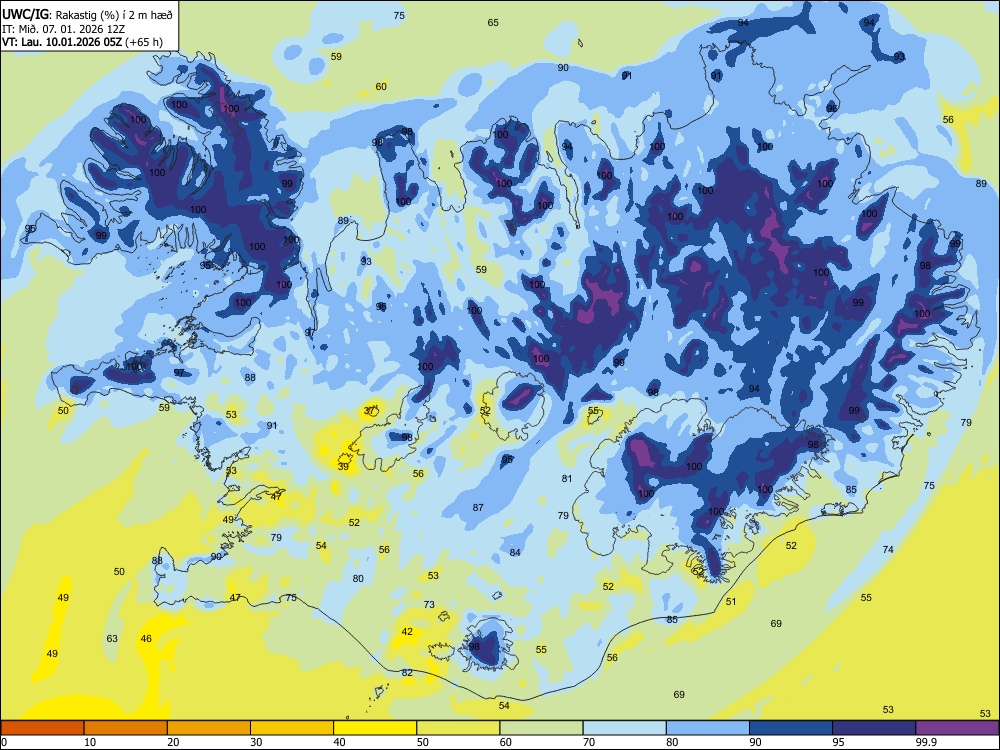
Task: Click the humidity value '74' on the map
Action: (888, 549)
